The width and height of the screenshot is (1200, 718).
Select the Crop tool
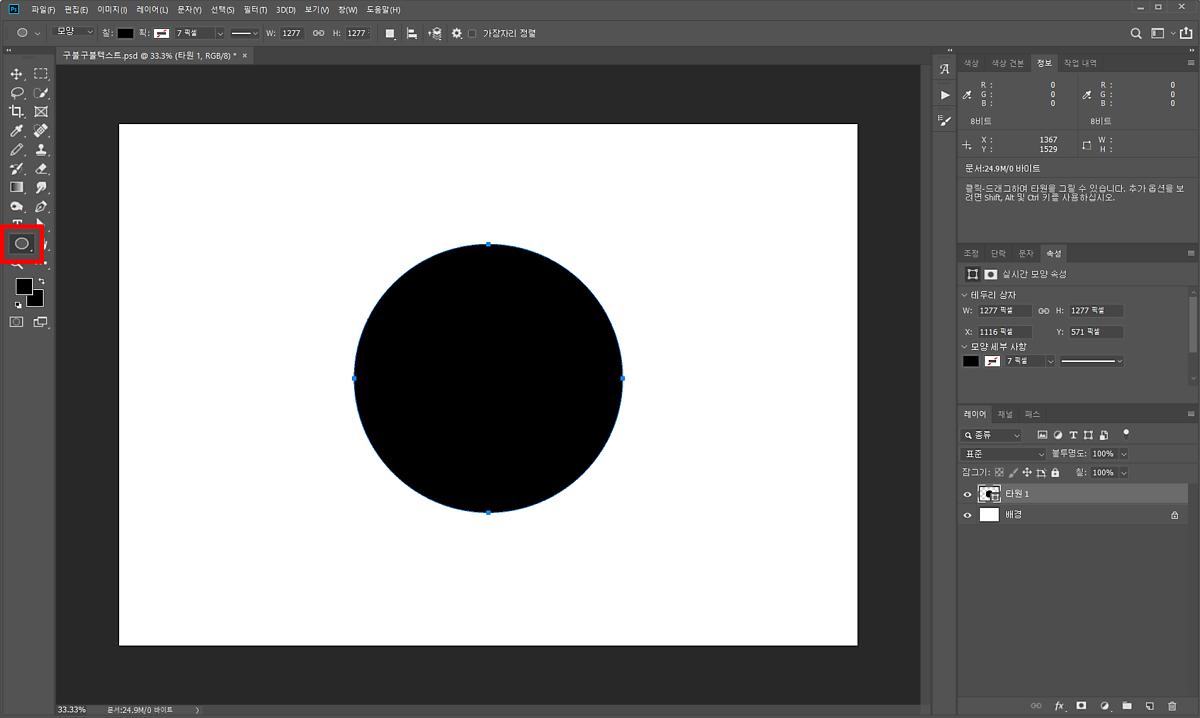pyautogui.click(x=17, y=112)
